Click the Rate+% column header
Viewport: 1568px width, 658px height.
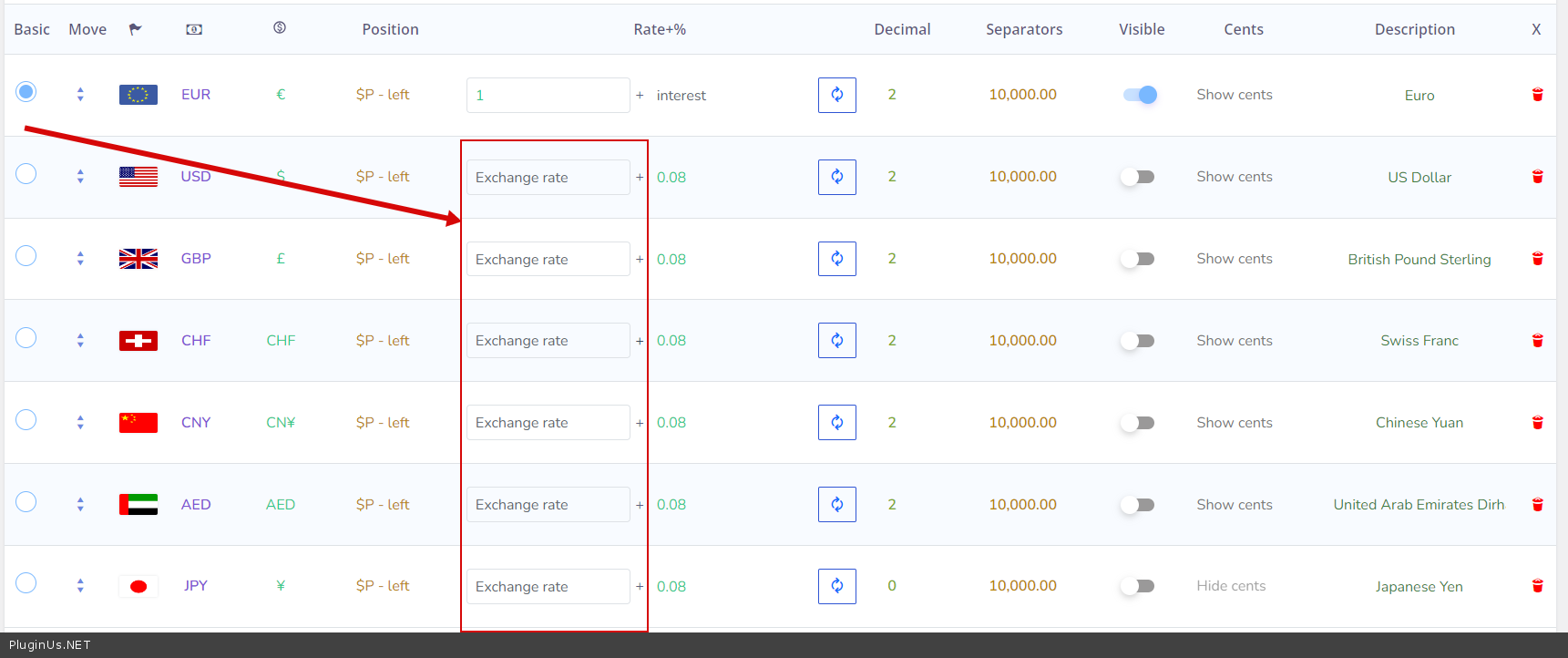[x=660, y=29]
